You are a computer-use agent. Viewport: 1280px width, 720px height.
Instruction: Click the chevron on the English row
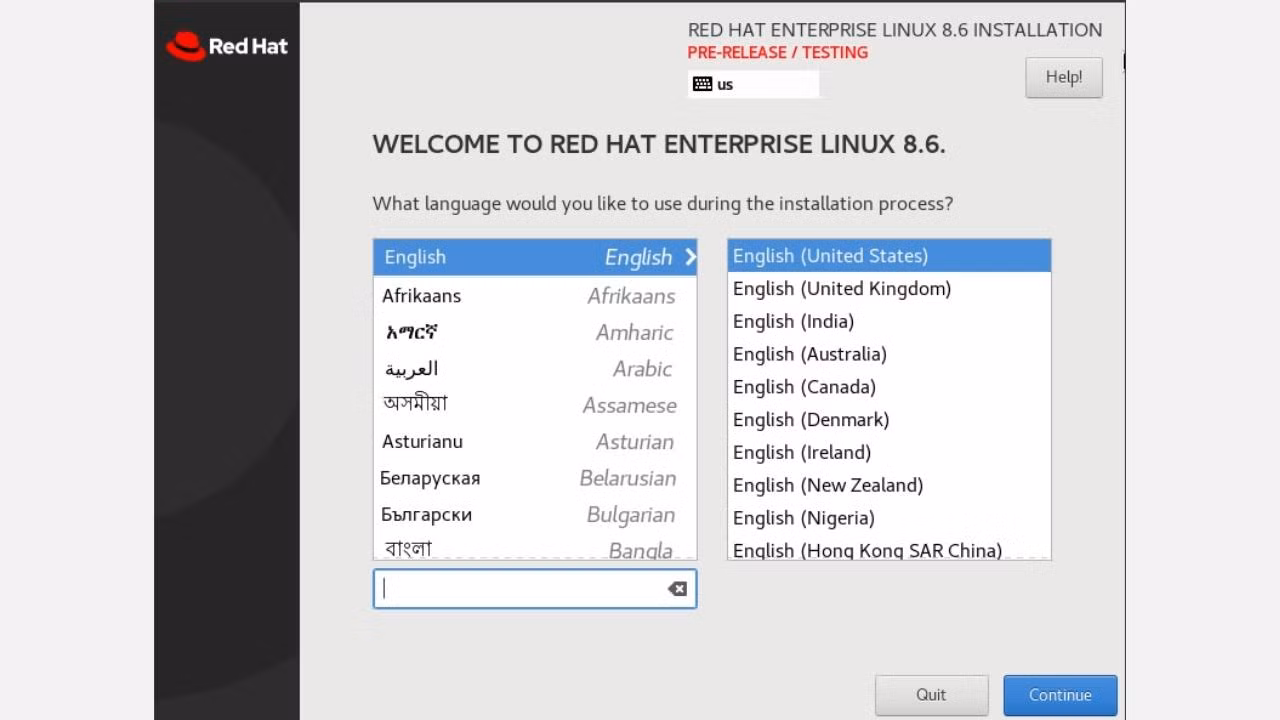click(690, 257)
